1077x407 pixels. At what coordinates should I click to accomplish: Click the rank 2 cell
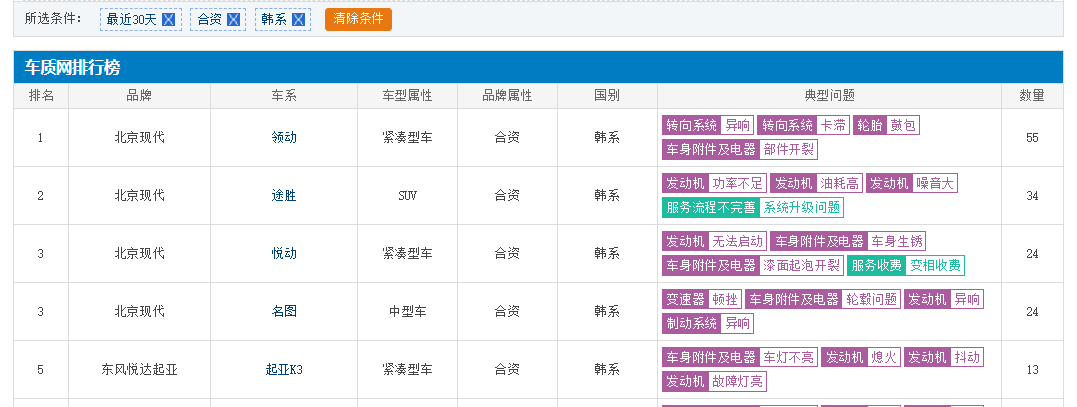pyautogui.click(x=41, y=196)
